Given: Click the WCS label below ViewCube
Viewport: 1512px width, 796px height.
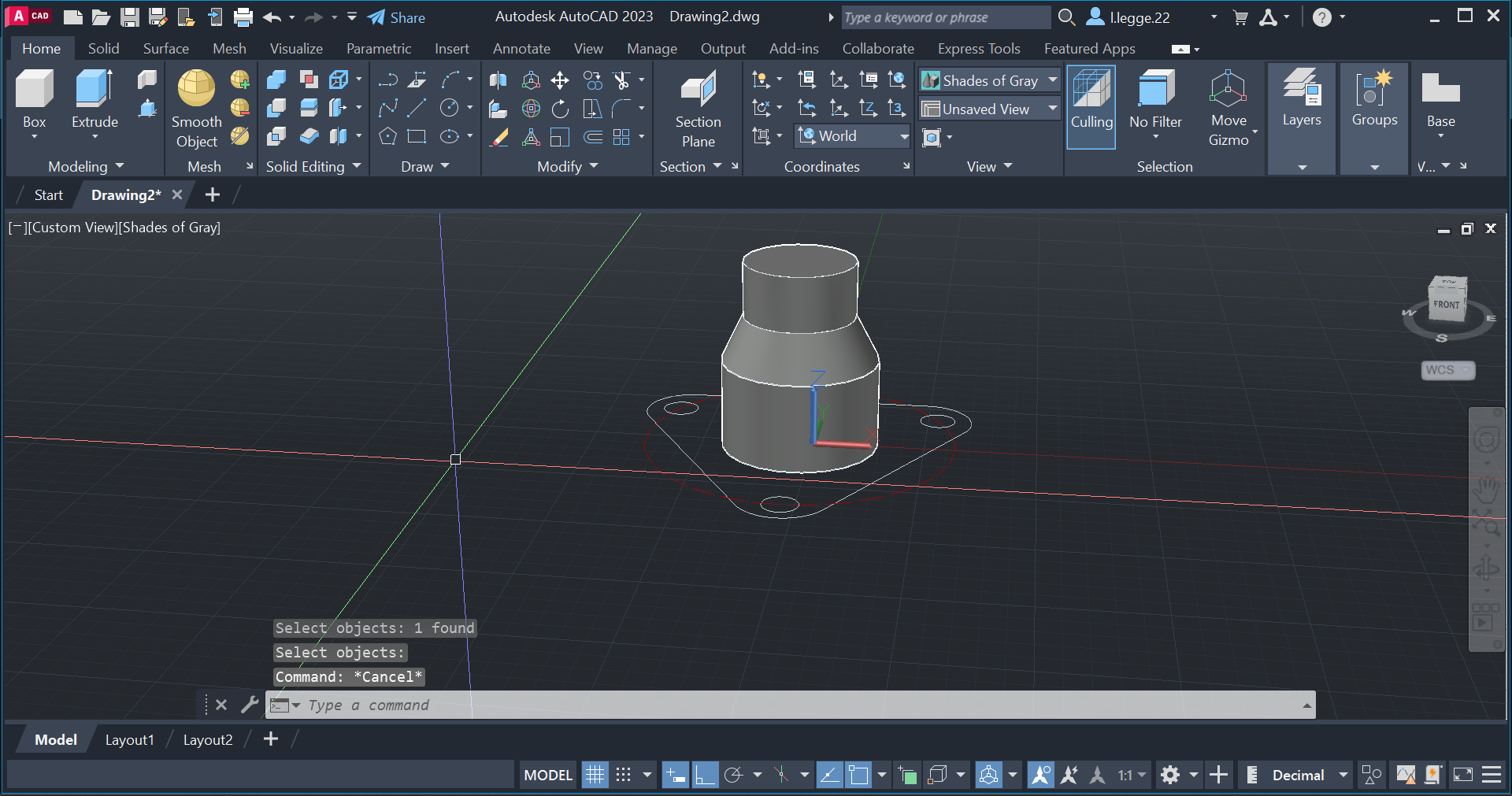Looking at the screenshot, I should coord(1448,370).
